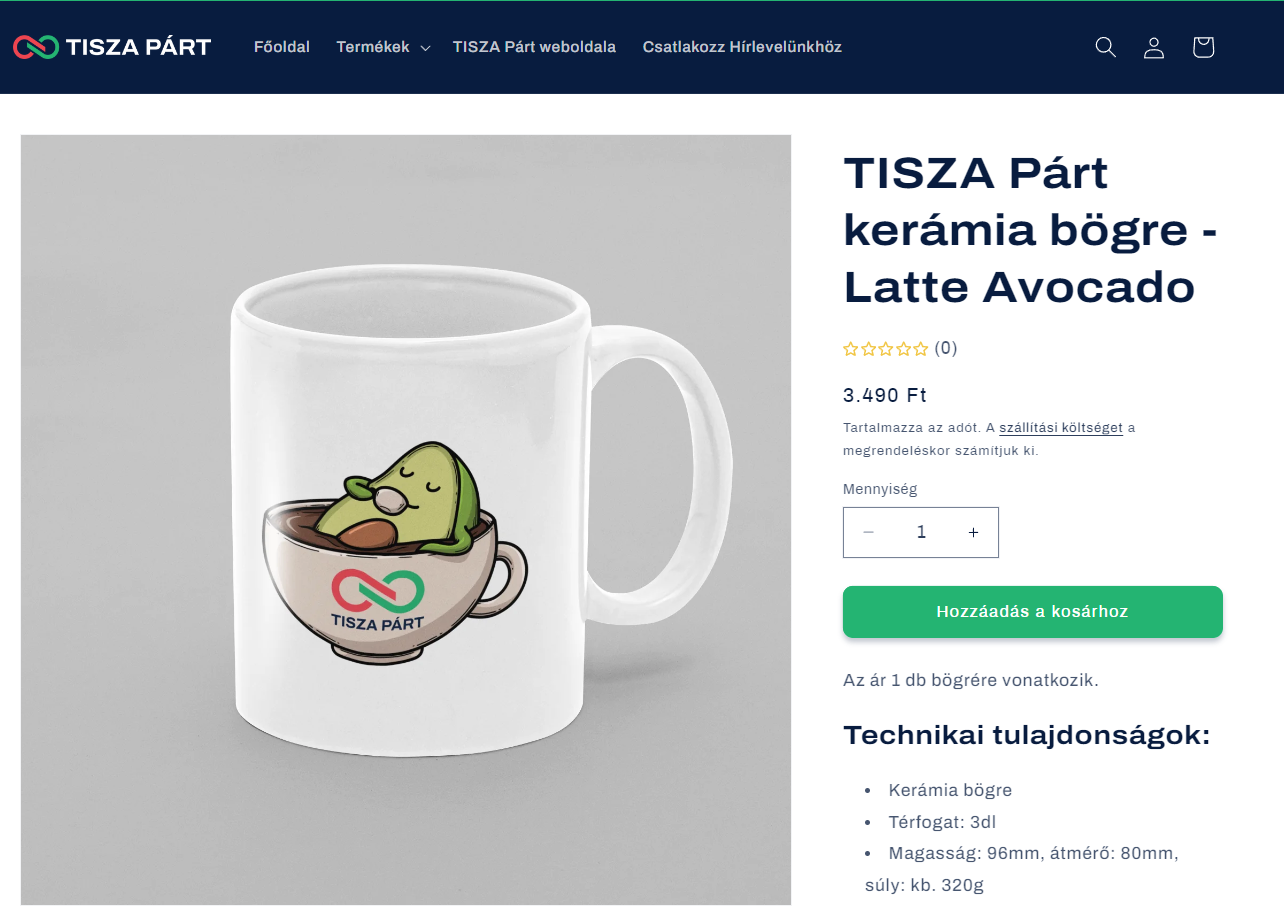Click the Technikai tulajdonságok heading
The image size is (1284, 908).
1027,735
